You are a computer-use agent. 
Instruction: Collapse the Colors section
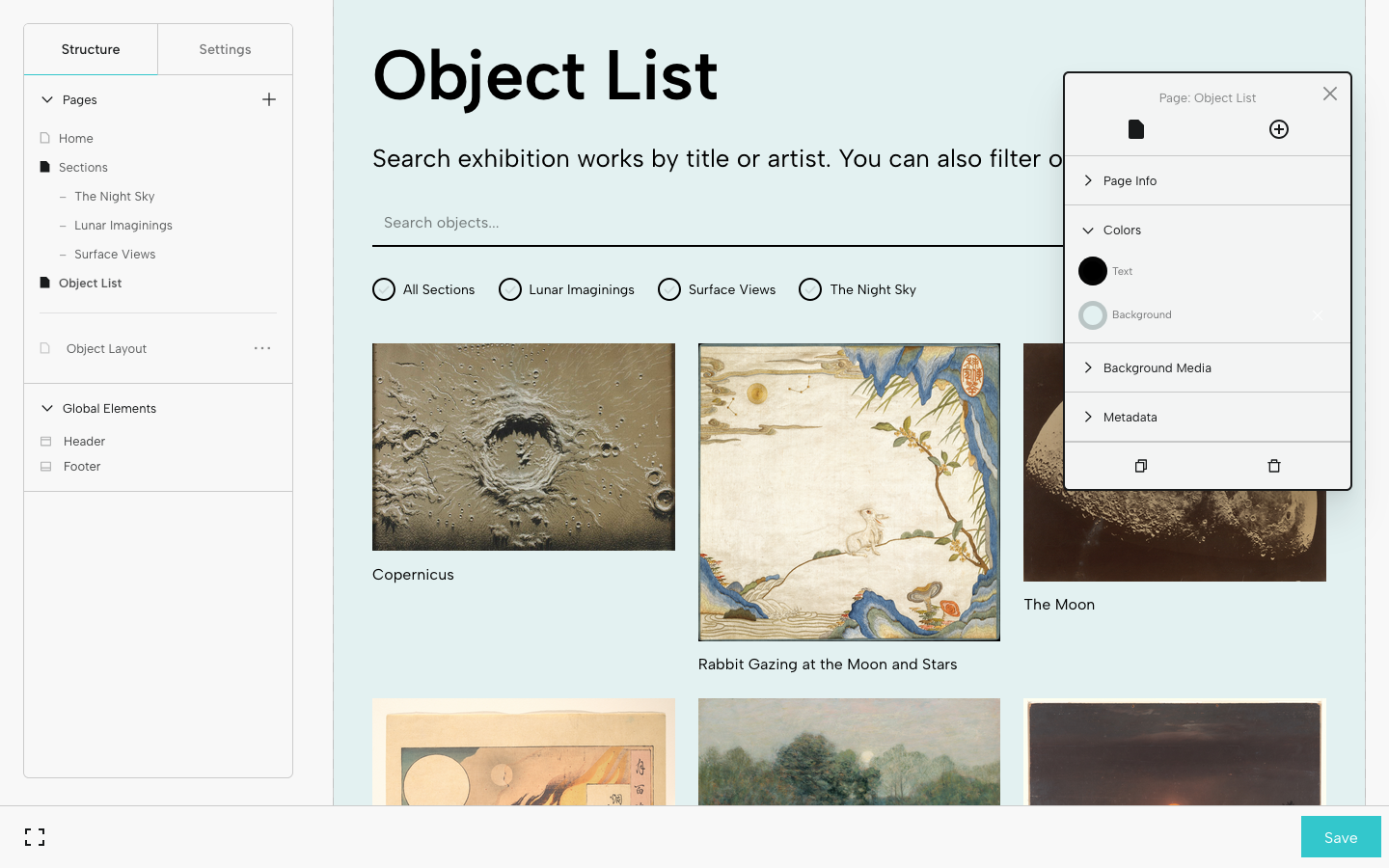click(1122, 231)
